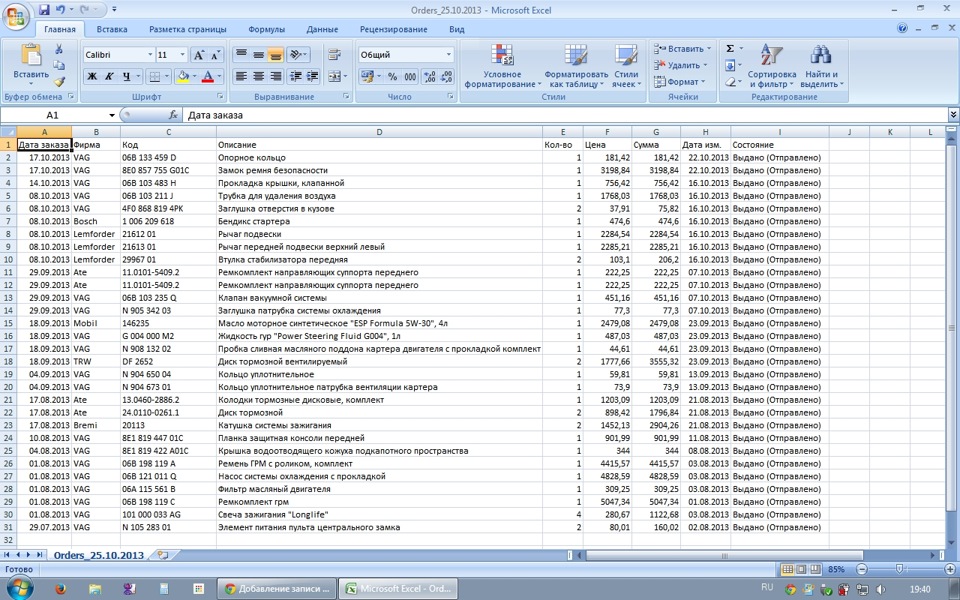Toggle bold formatting (Ж)
This screenshot has height=600, width=960.
[92, 77]
